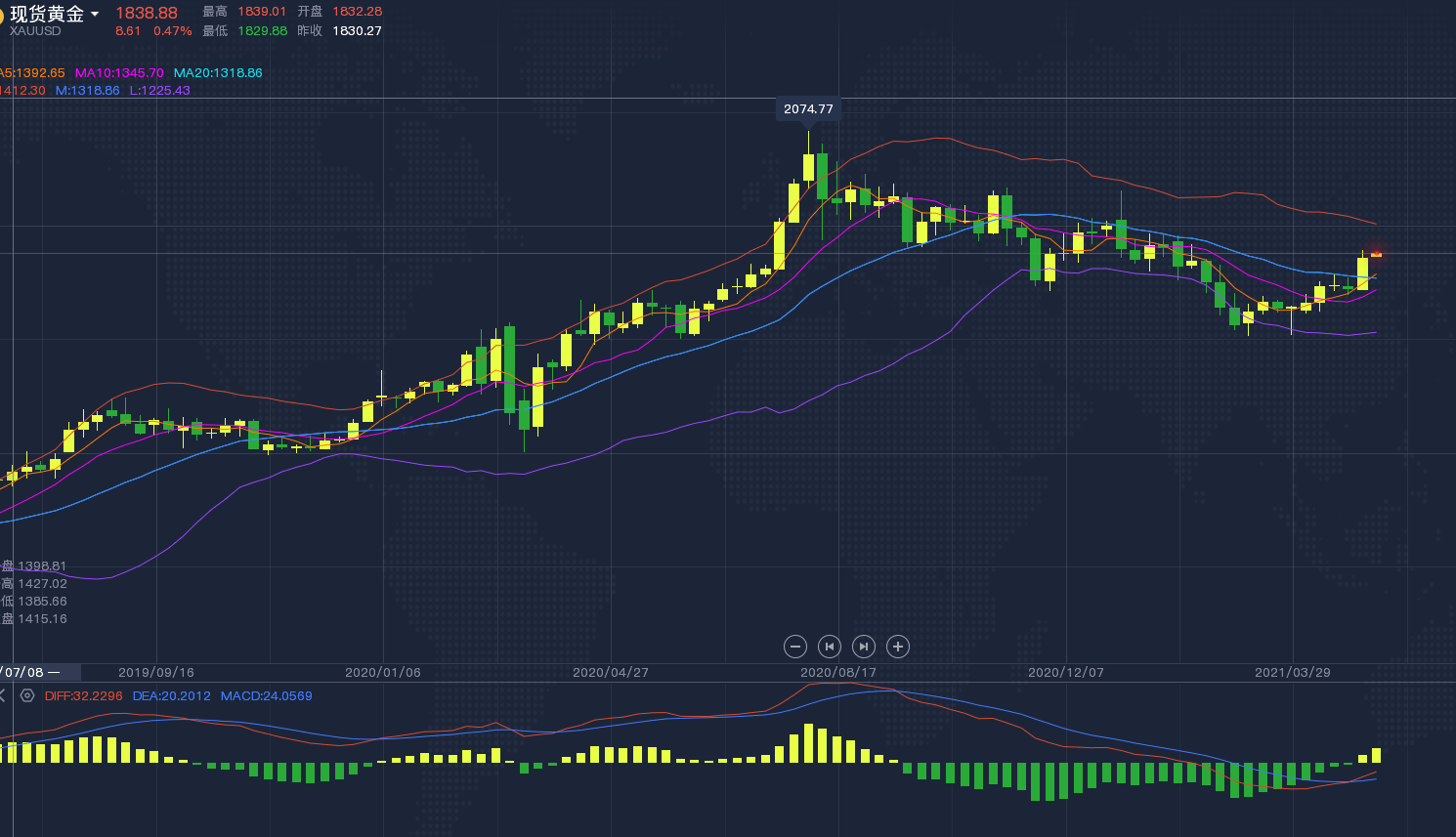The width and height of the screenshot is (1456, 837).
Task: Click the 2074.77 peak price label
Action: [x=808, y=109]
